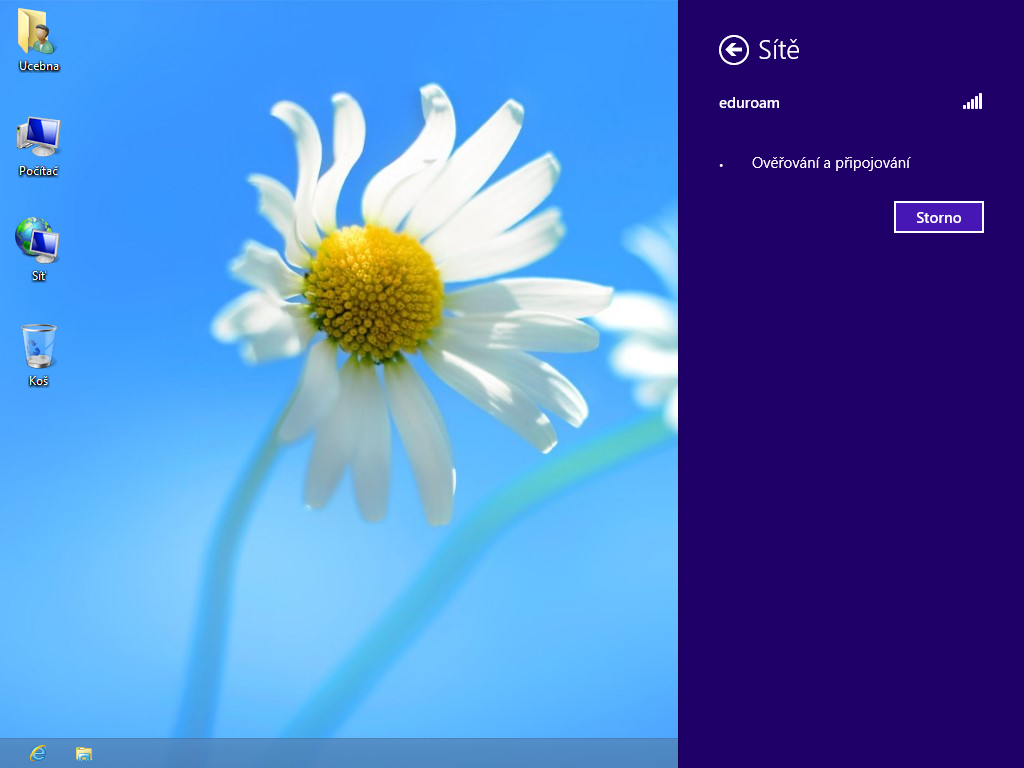Viewport: 1024px width, 768px height.
Task: Select the Koš recycle bin icon
Action: (x=39, y=355)
